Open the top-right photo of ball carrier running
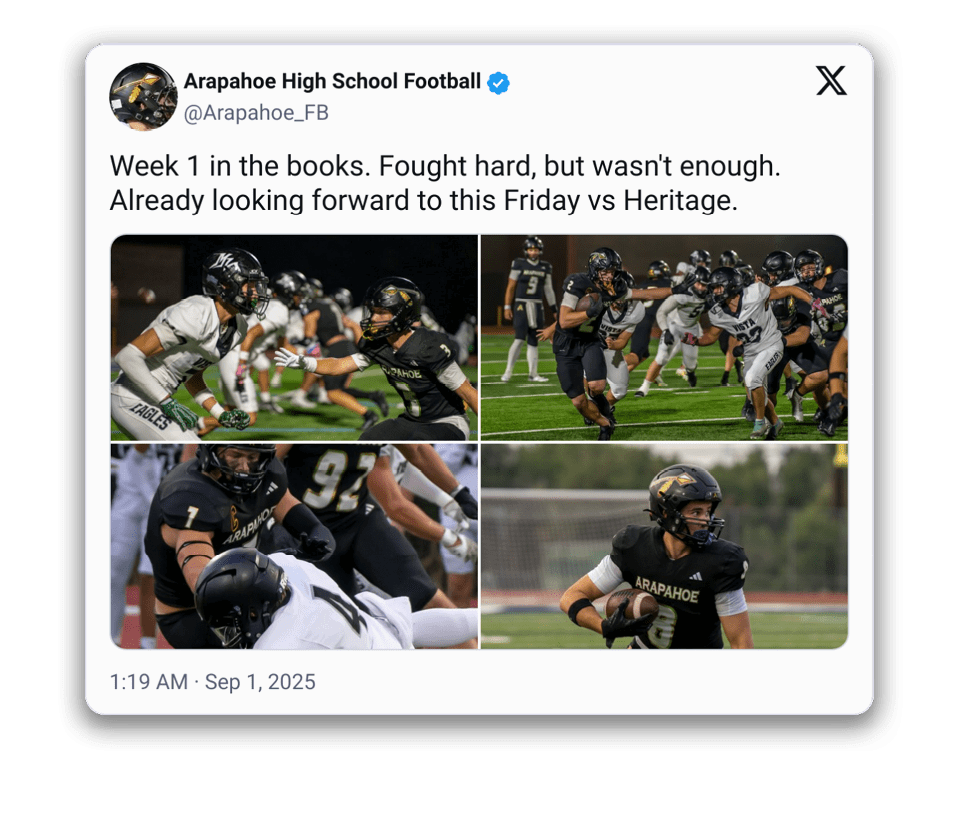This screenshot has height=822, width=959. [x=664, y=338]
